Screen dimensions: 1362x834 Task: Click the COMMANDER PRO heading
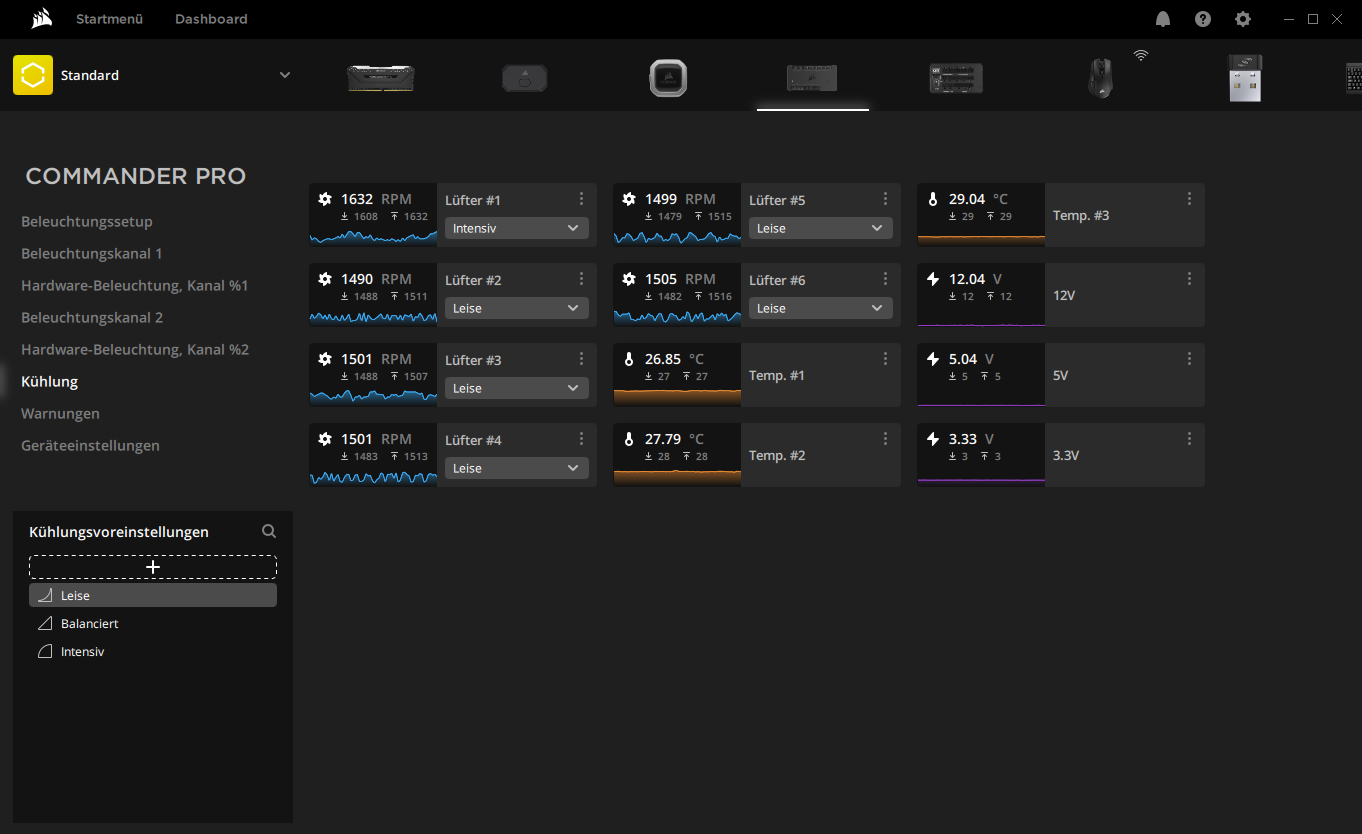pyautogui.click(x=135, y=176)
